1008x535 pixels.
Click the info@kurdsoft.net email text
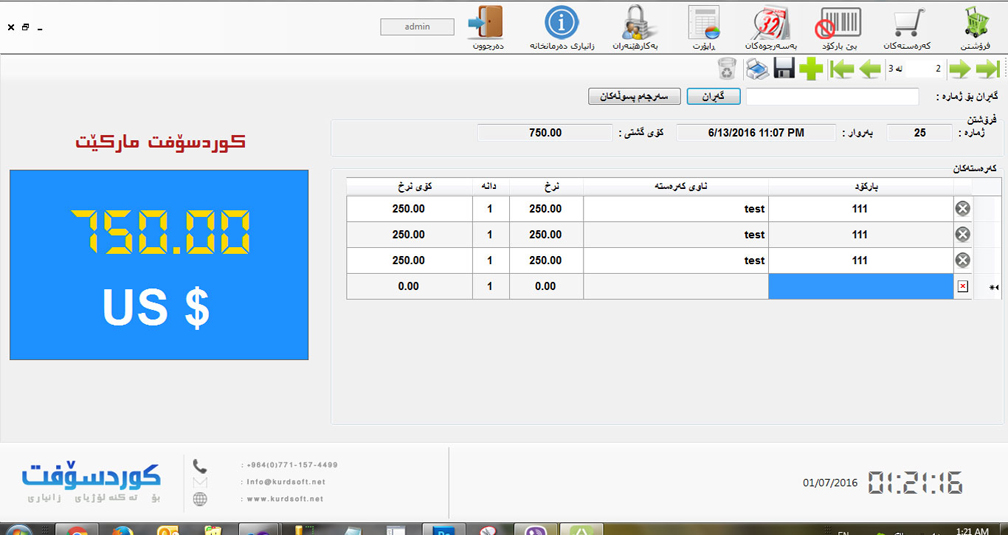[286, 482]
